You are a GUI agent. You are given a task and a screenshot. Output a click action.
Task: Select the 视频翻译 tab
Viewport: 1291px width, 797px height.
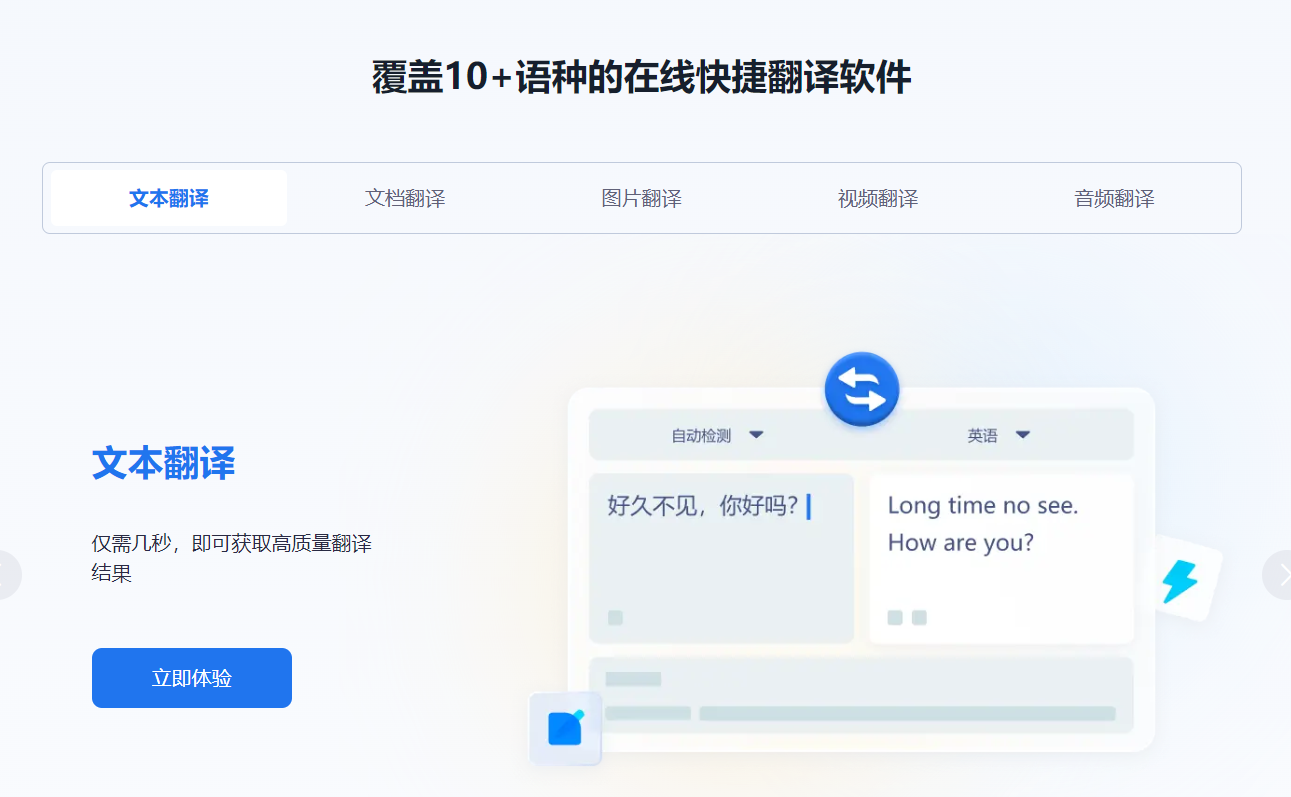pos(878,198)
